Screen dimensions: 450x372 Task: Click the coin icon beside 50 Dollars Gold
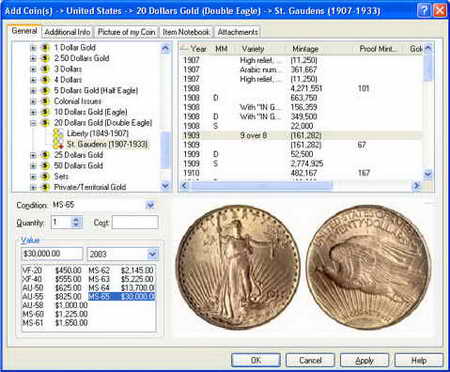click(45, 166)
